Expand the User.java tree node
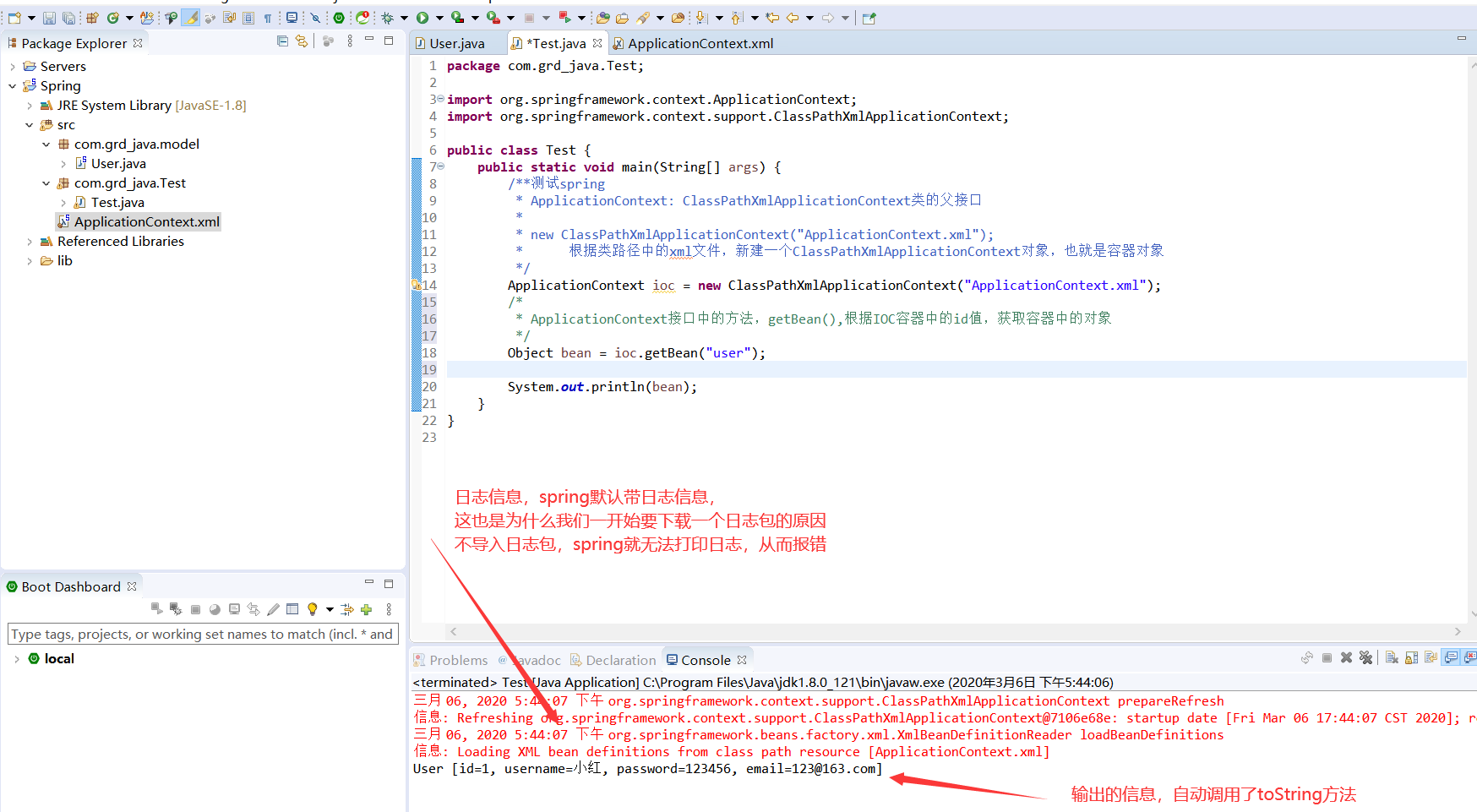This screenshot has width=1477, height=812. point(63,164)
